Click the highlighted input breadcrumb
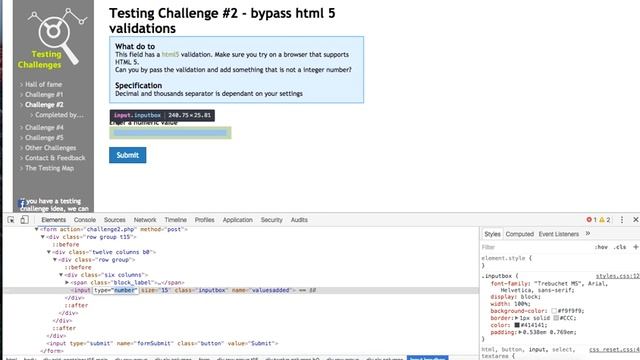Image resolution: width=640 pixels, height=360 pixels. click(x=427, y=358)
